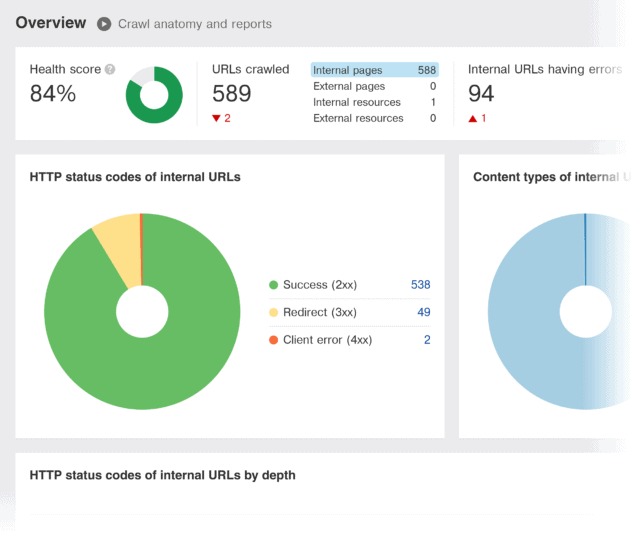Play the Crawl anatomy and reports video

104,24
